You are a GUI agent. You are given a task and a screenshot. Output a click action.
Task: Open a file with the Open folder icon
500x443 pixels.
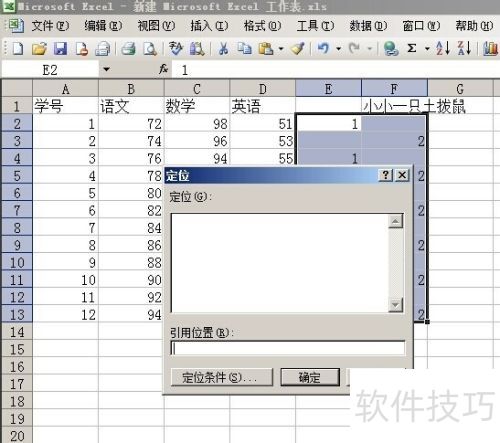pos(39,49)
